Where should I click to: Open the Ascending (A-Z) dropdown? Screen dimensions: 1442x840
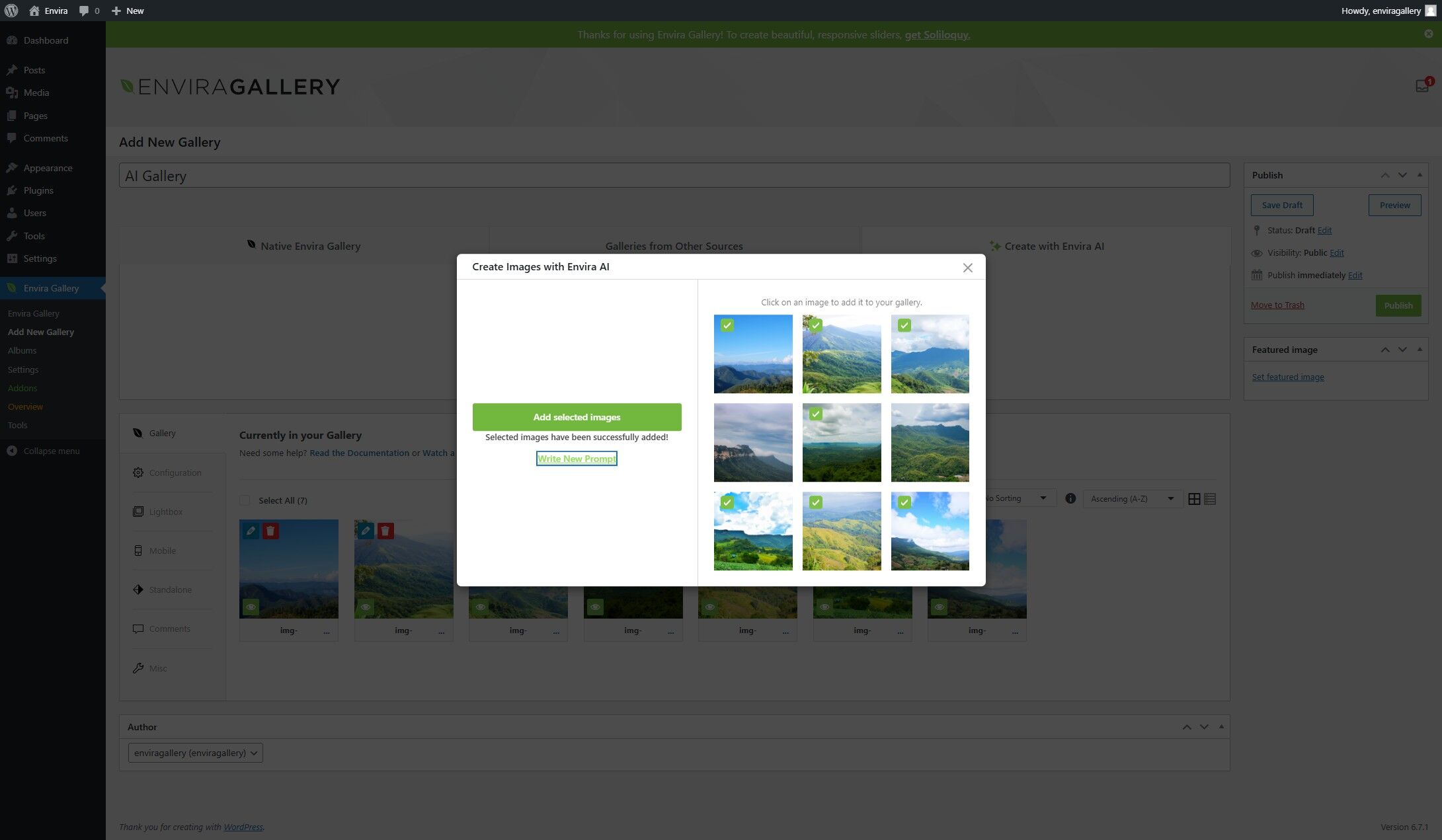tap(1132, 498)
